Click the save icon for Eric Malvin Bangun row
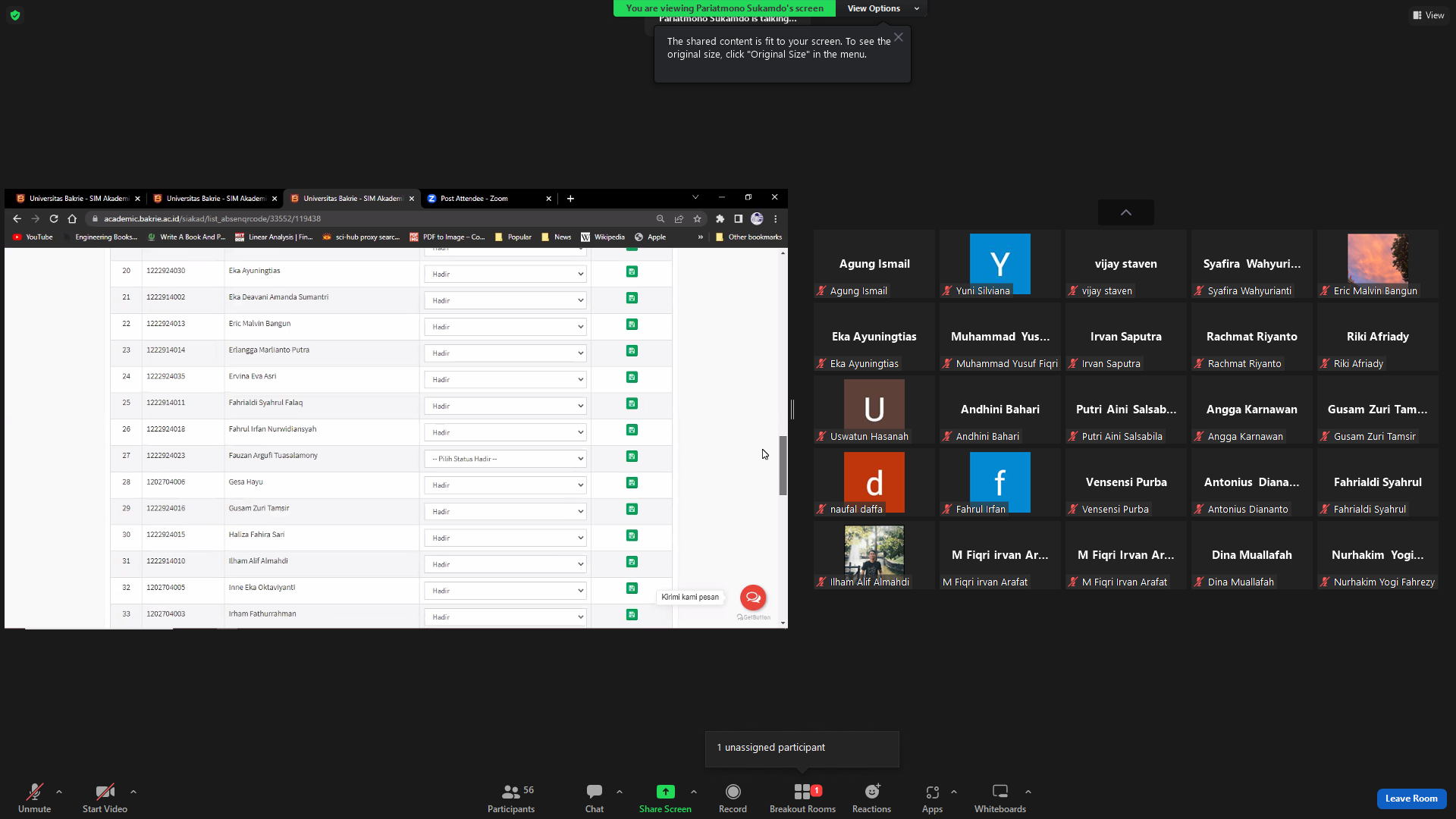This screenshot has height=819, width=1456. pos(632,325)
